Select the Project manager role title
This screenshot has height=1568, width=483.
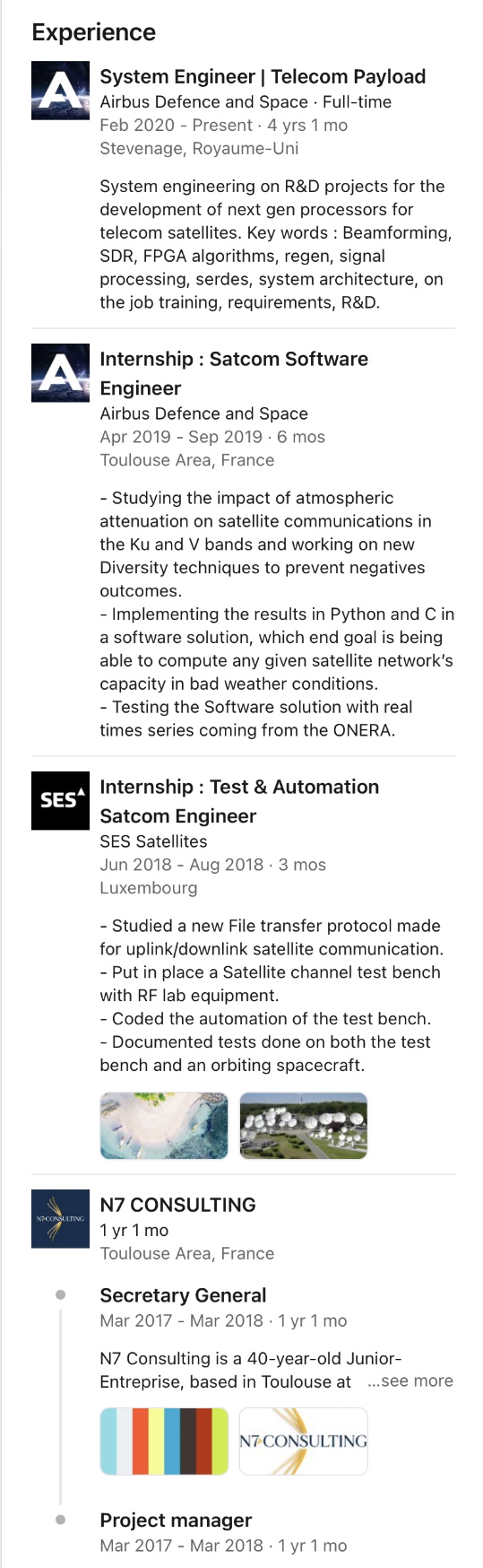tap(176, 1520)
